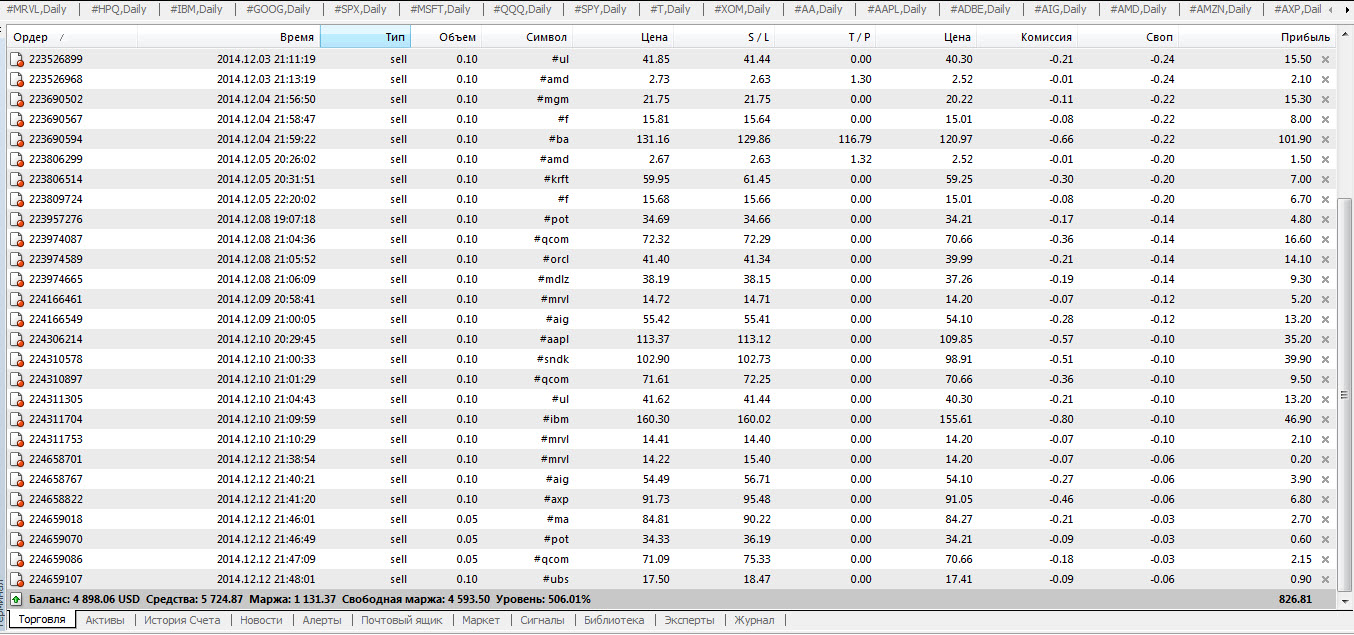Close order 223974087 using X at row end
This screenshot has height=635, width=1354.
(1326, 239)
